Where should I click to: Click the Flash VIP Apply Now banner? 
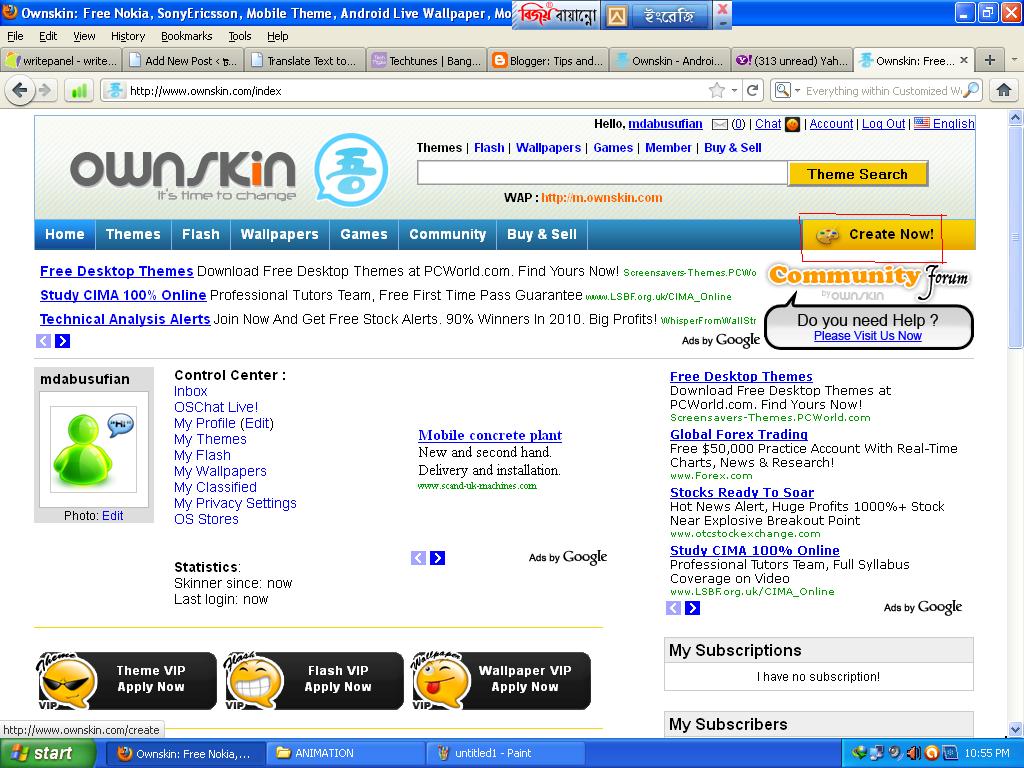click(x=314, y=680)
